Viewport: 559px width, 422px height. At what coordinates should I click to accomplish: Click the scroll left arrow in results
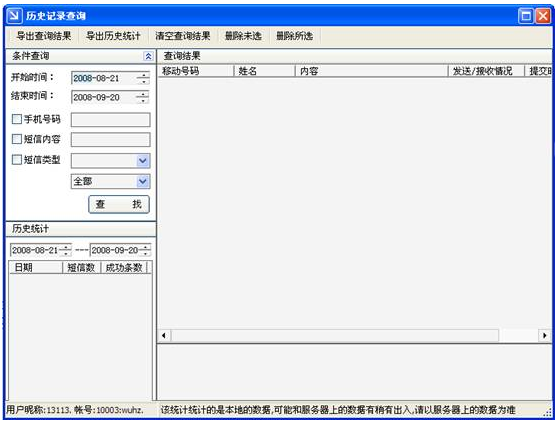click(x=164, y=335)
